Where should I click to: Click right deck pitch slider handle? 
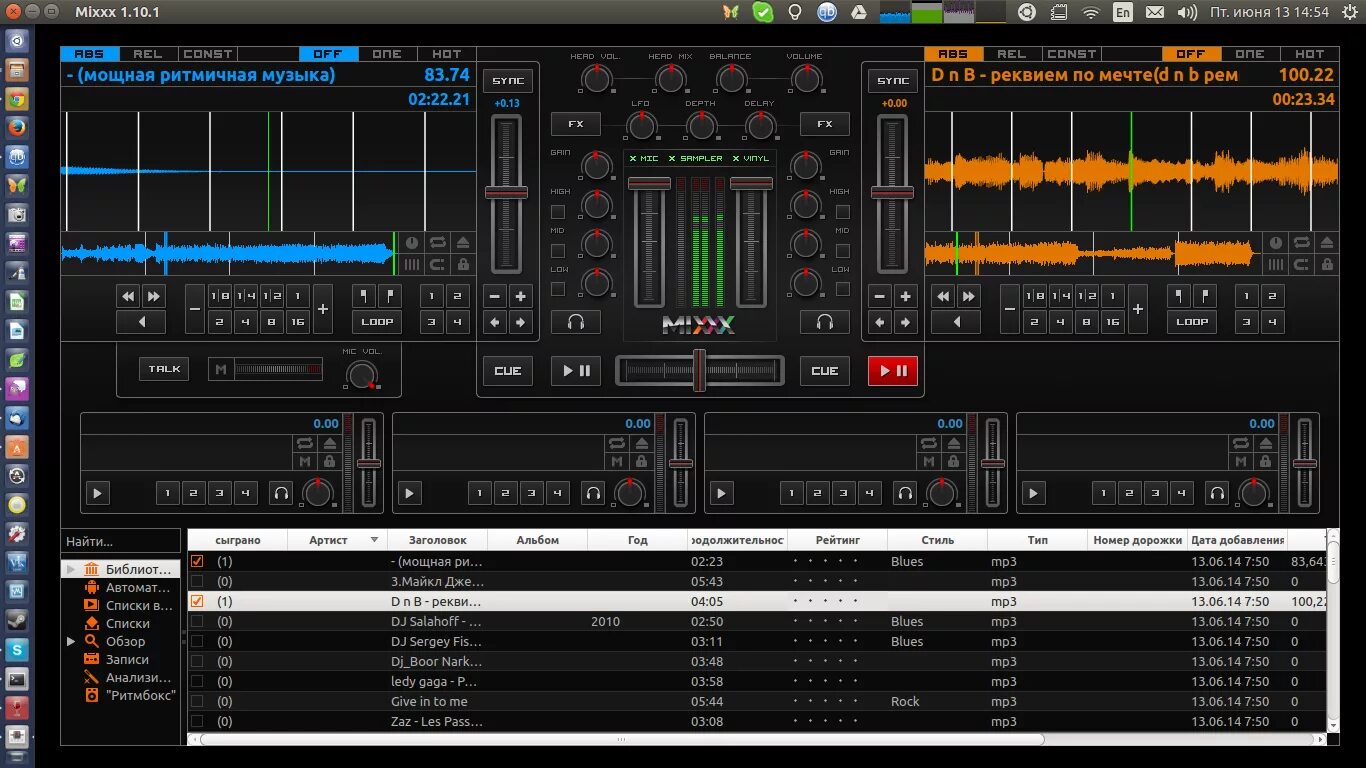pos(893,192)
